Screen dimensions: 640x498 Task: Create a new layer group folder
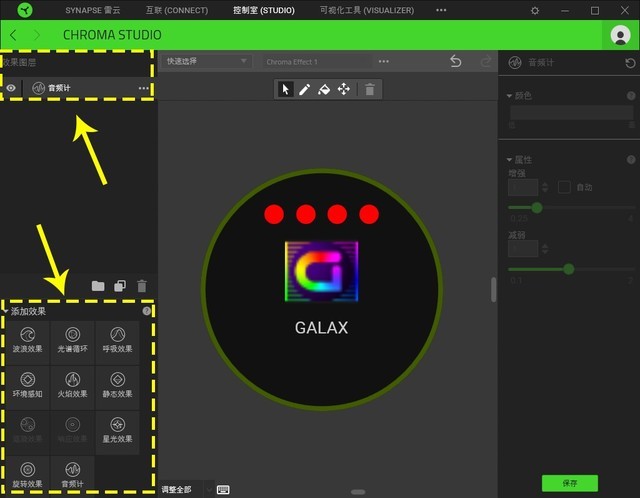tap(98, 286)
